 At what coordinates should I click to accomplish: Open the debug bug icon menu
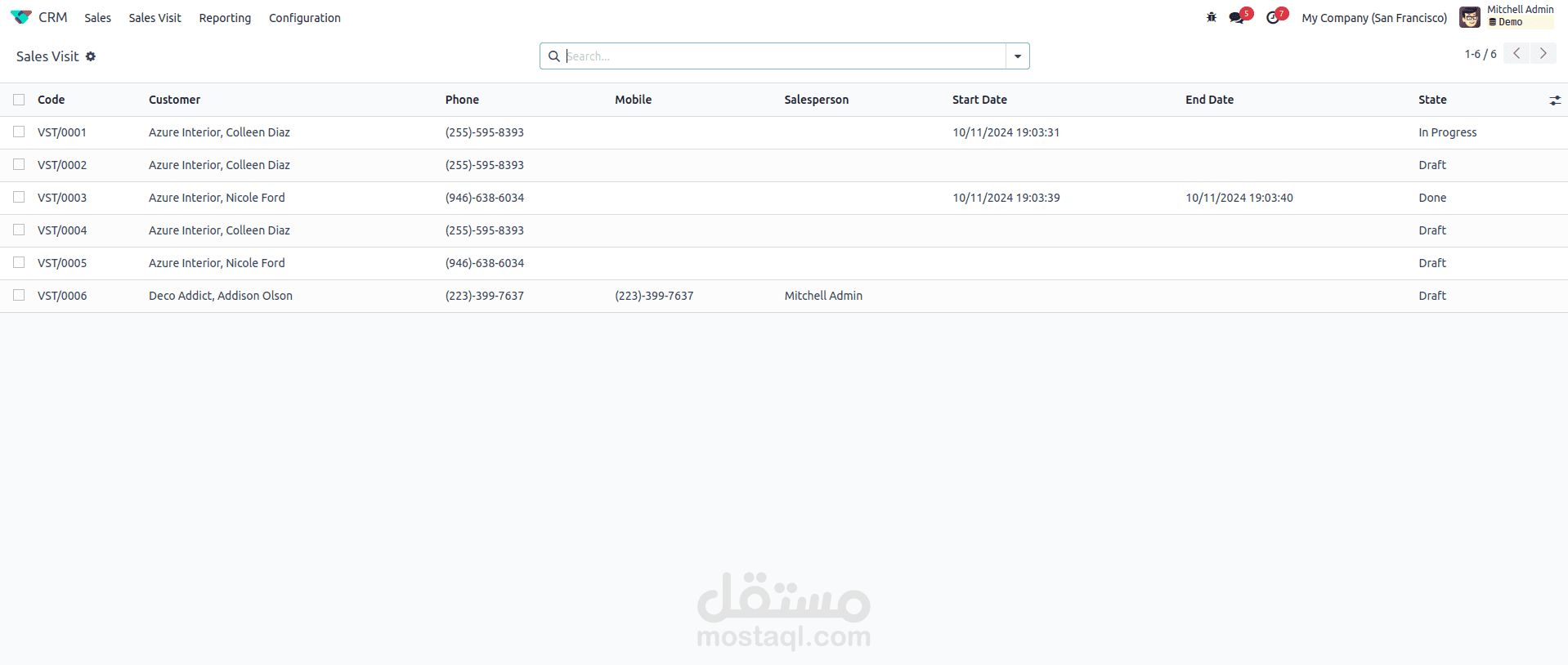pyautogui.click(x=1212, y=17)
